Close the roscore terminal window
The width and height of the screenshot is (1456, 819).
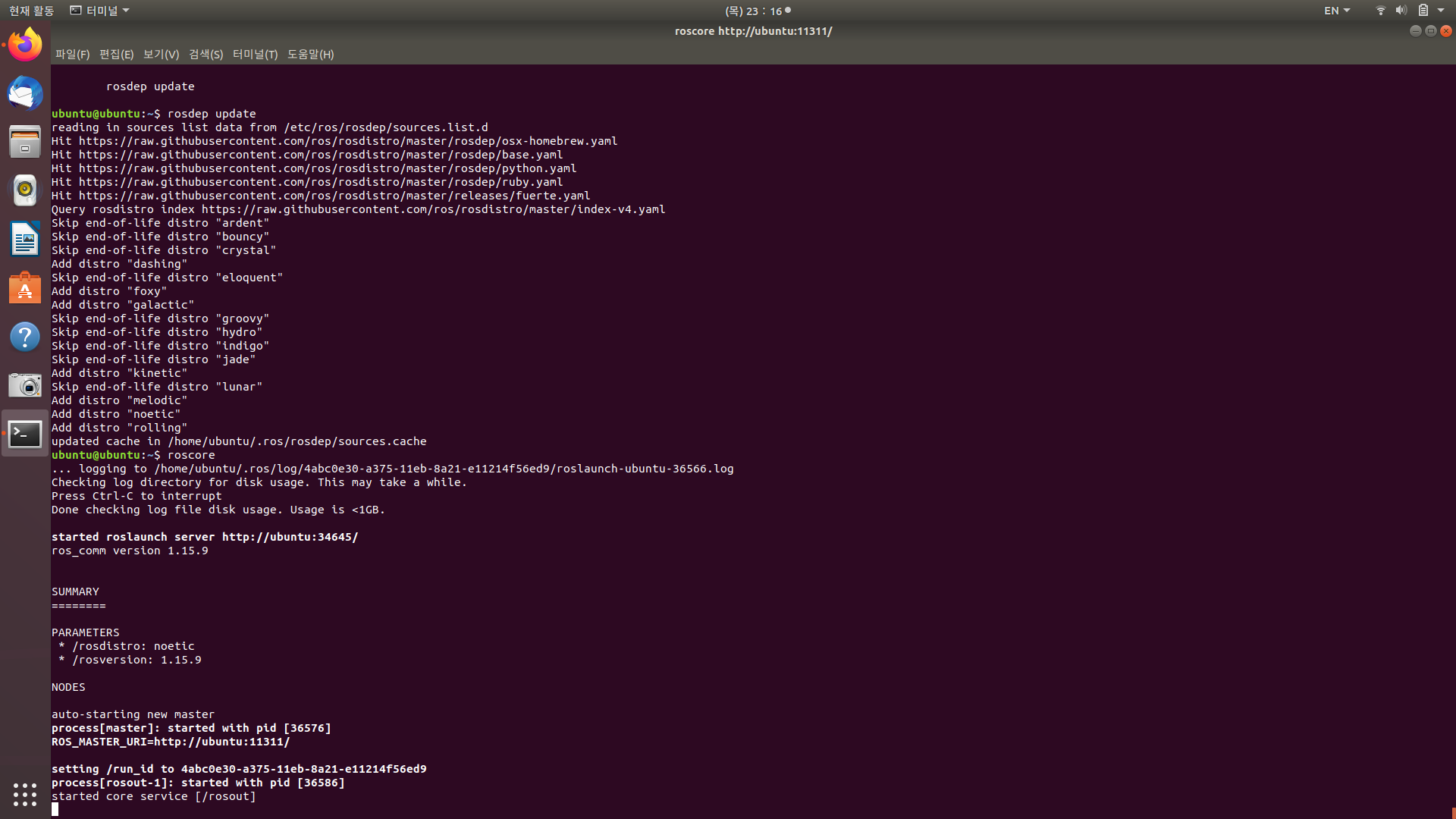point(1445,31)
